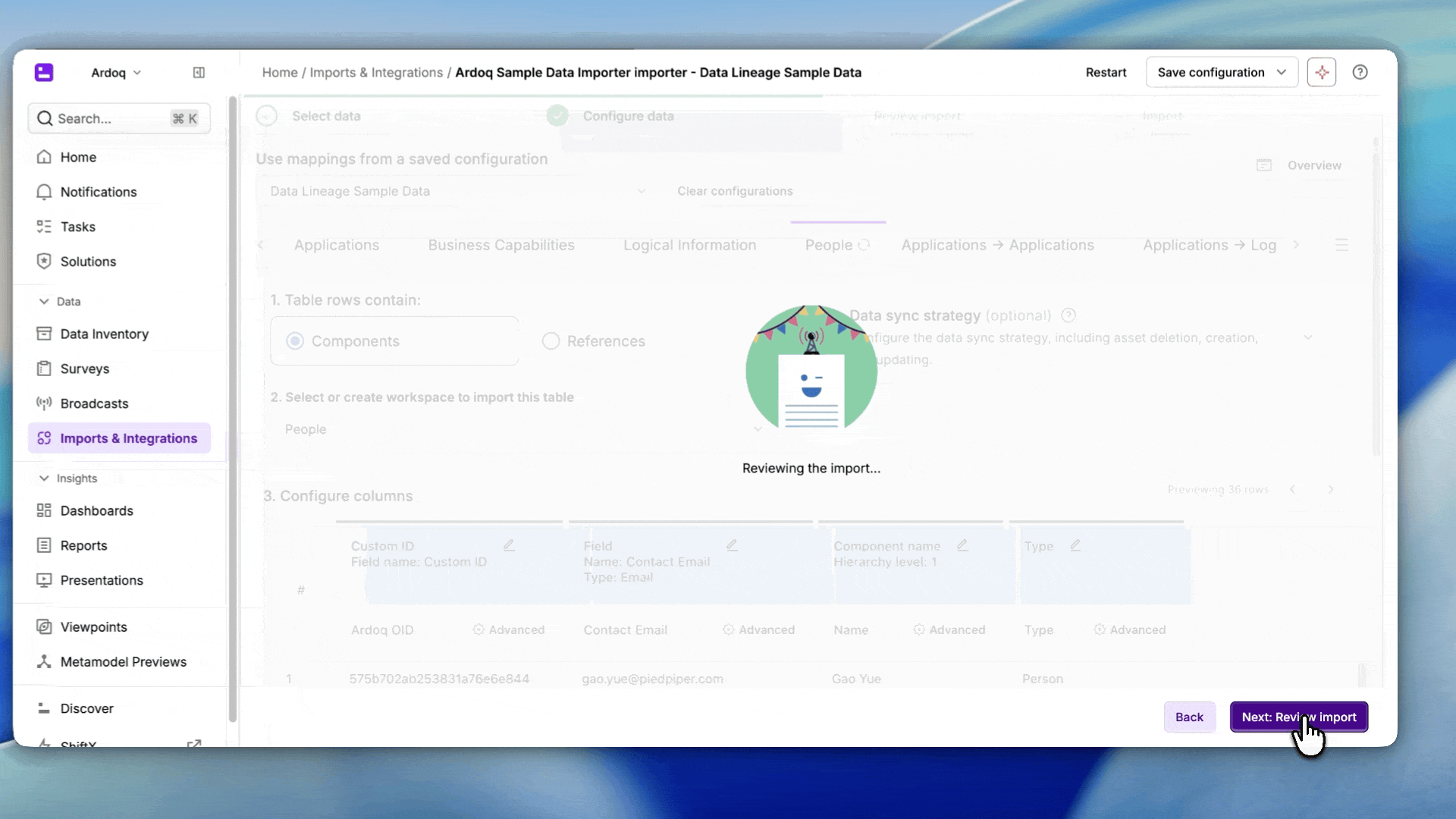Screen dimensions: 1456x819
Task: Go to next preview rows page
Action: [x=1331, y=490]
